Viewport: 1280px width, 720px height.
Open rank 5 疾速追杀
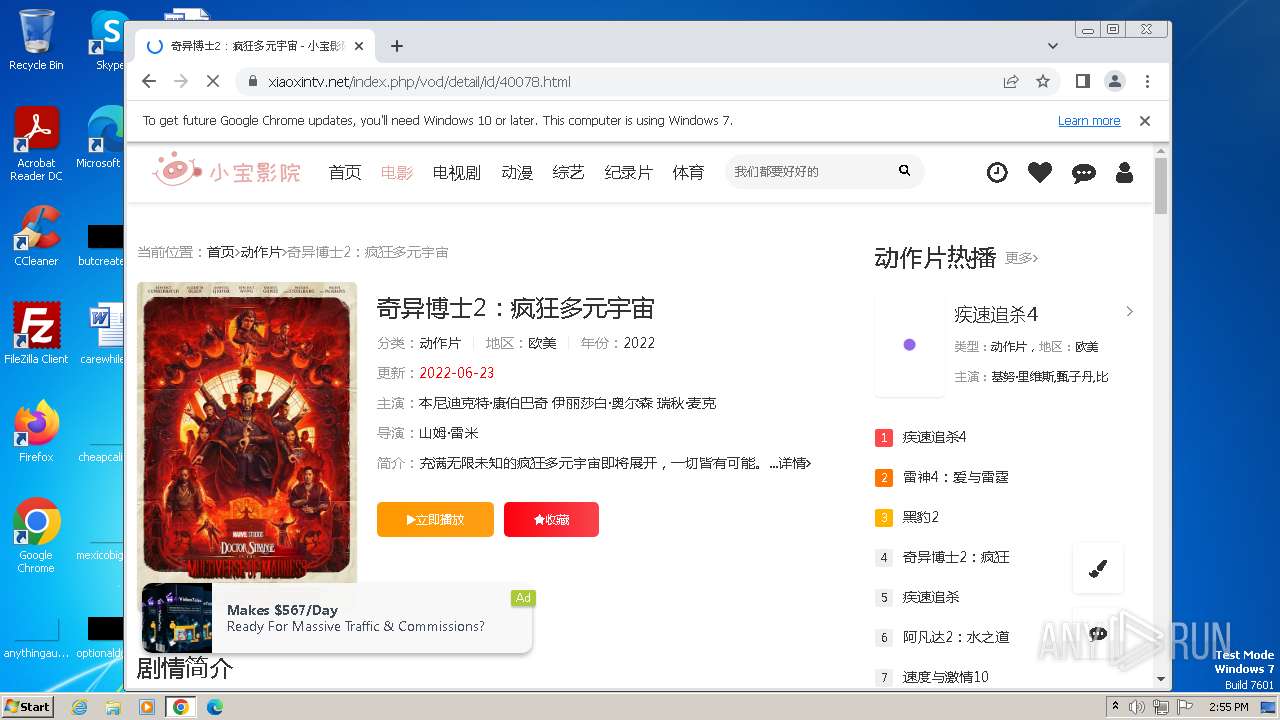click(931, 597)
